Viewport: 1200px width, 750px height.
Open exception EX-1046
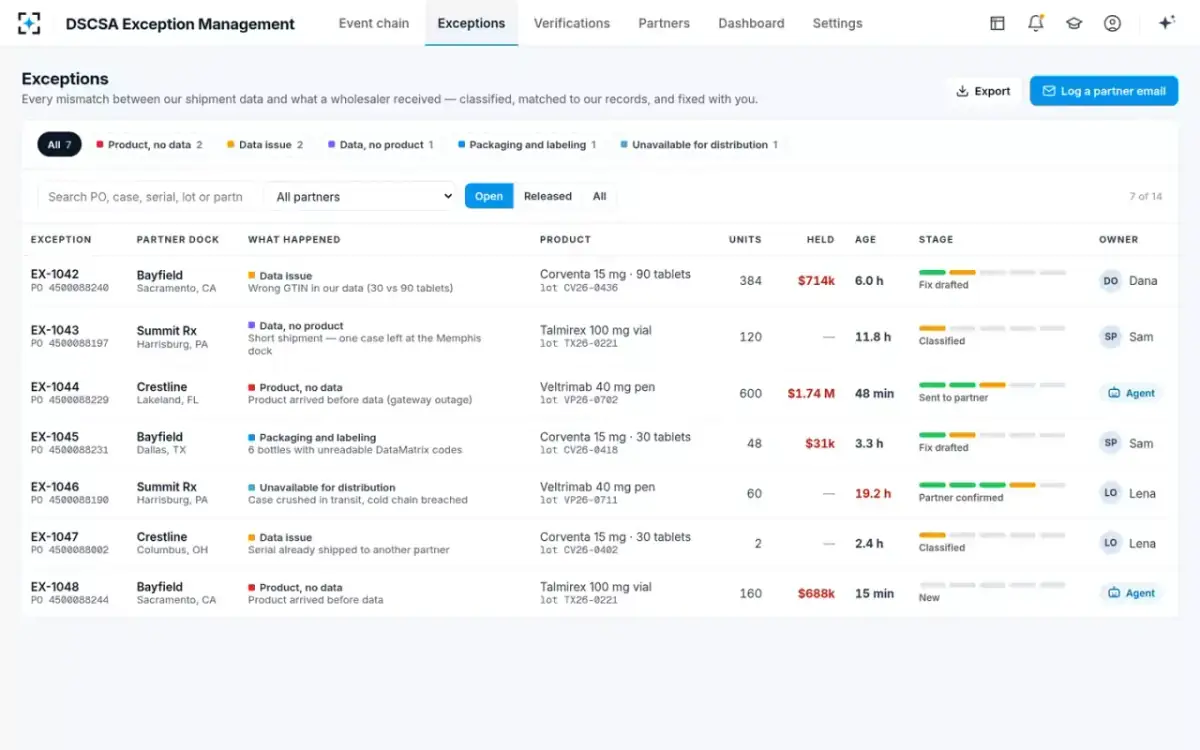pyautogui.click(x=55, y=487)
